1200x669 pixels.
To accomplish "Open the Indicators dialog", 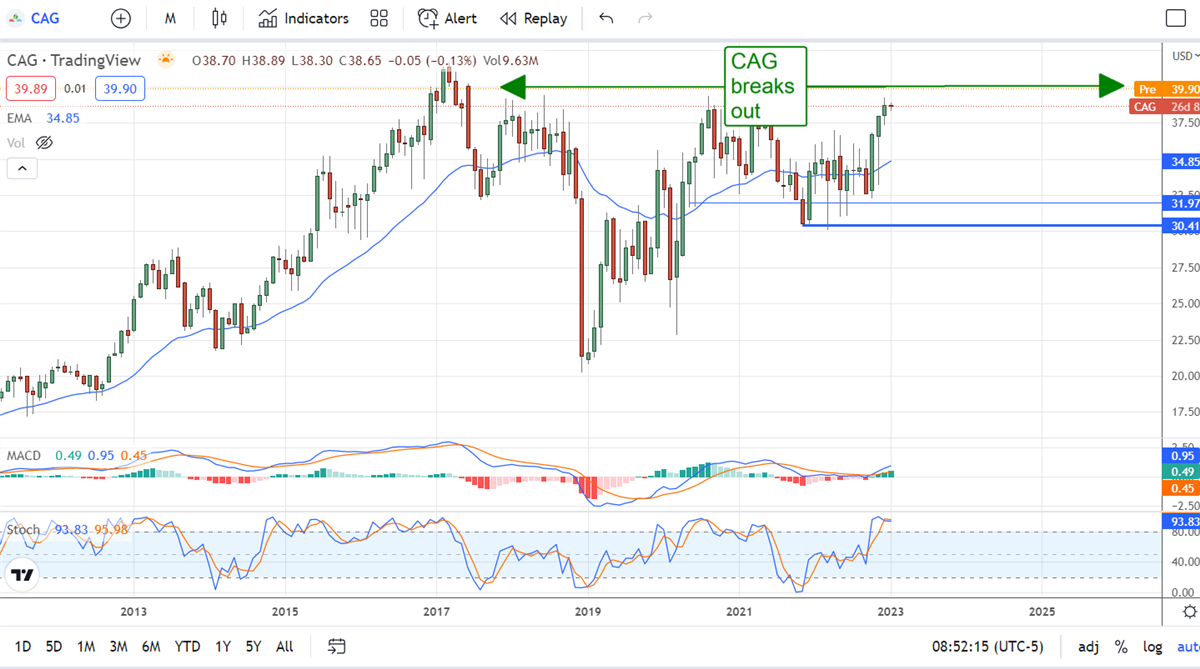I will [x=303, y=18].
